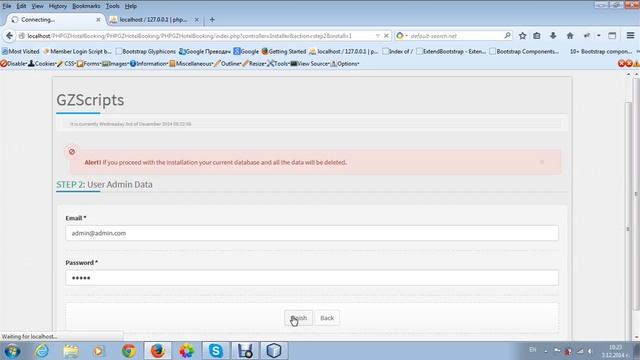The height and width of the screenshot is (360, 640).
Task: Click the Windows Start button
Action: pos(12,351)
